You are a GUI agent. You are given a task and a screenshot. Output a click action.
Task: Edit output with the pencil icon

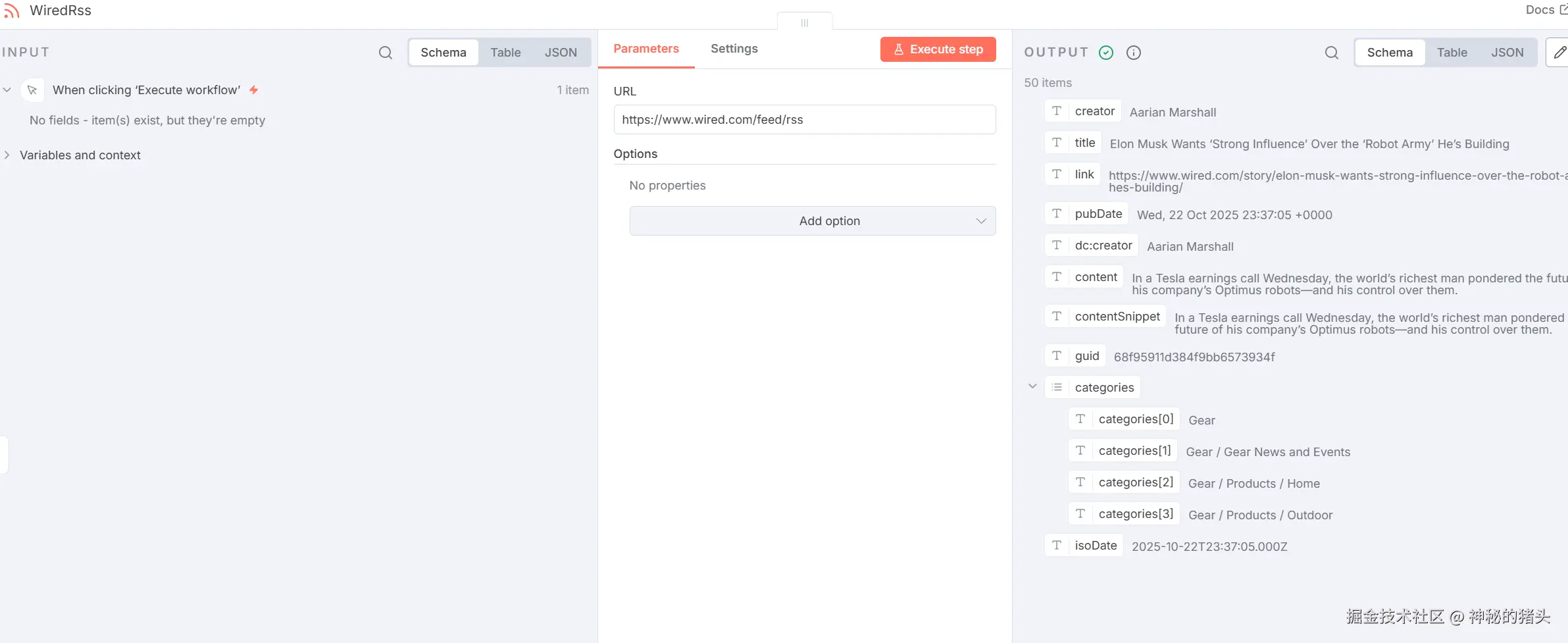1559,53
